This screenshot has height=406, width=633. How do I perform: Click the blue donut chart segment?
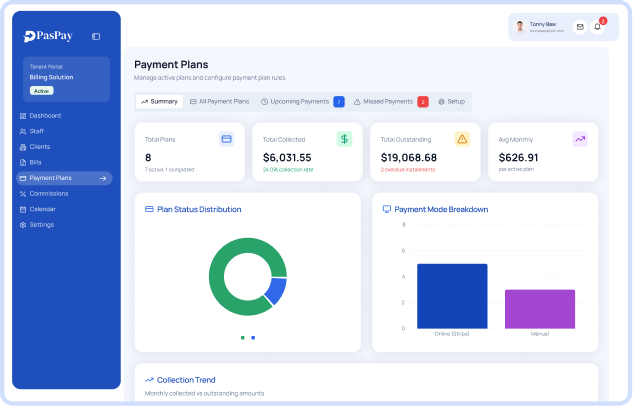(x=277, y=291)
